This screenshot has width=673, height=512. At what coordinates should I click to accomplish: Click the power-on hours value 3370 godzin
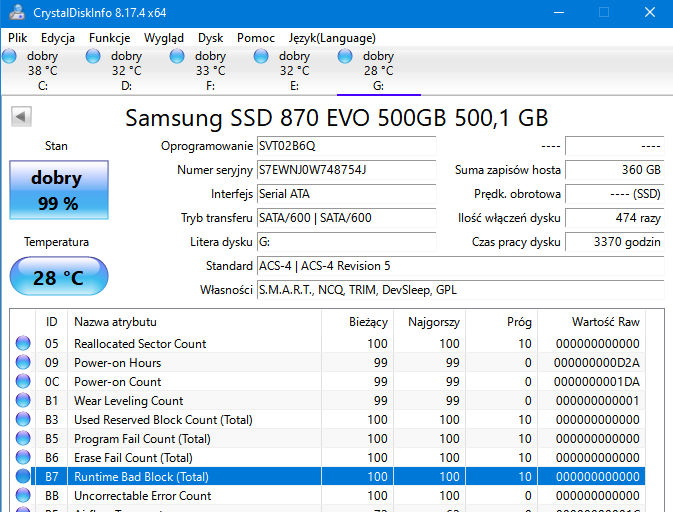tap(615, 242)
